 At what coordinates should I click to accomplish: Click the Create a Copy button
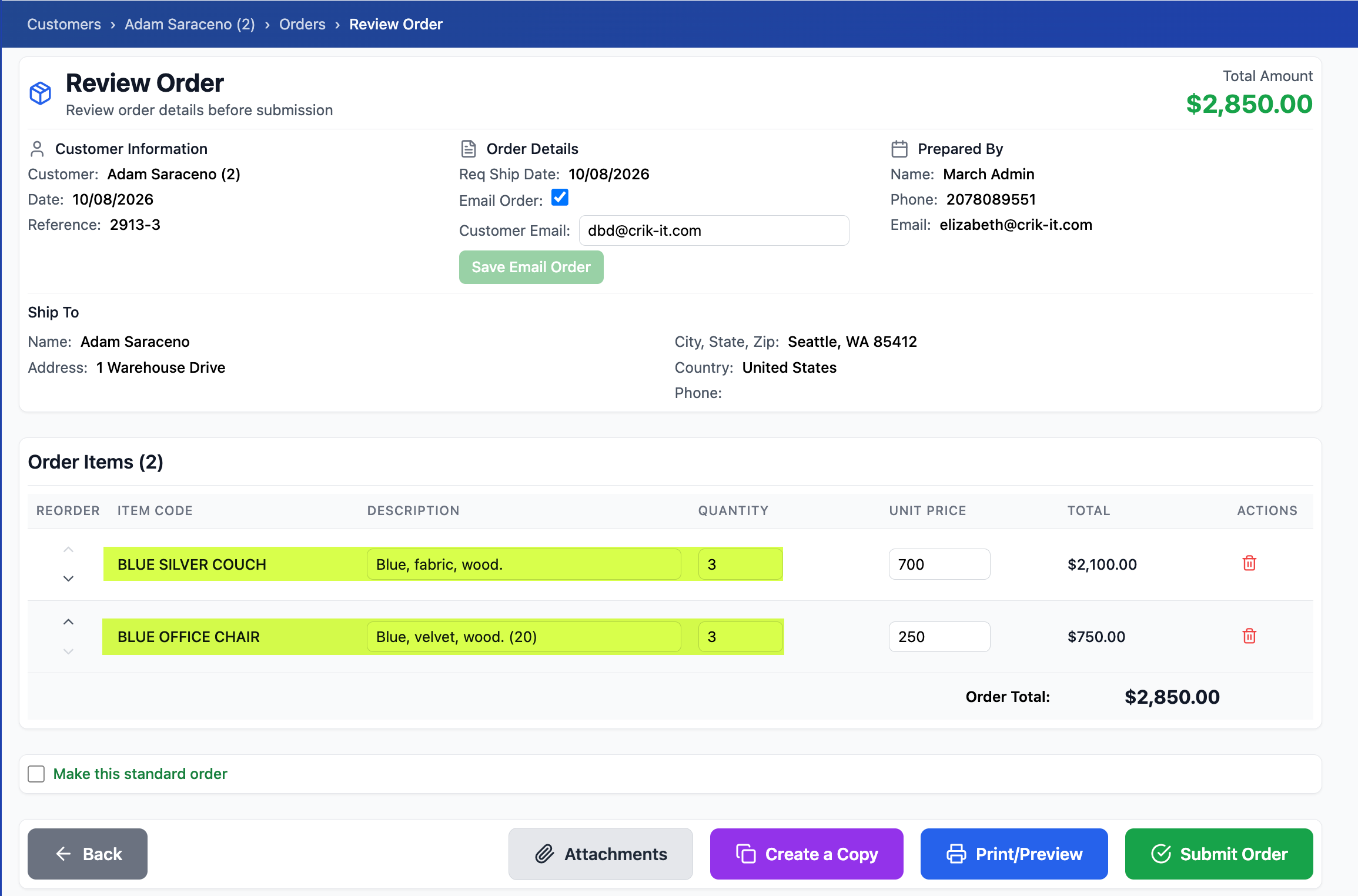[807, 854]
